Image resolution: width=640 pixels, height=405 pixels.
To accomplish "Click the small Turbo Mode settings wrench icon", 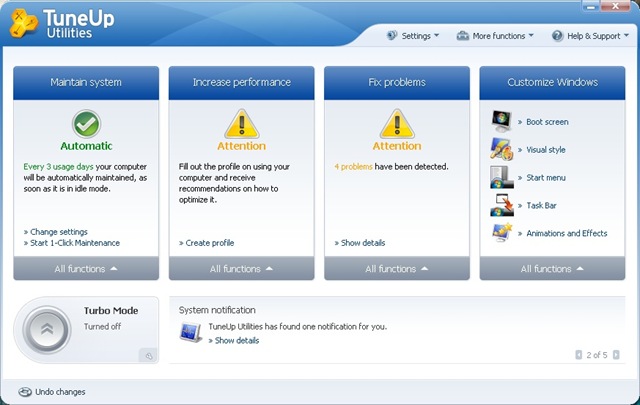I will coord(149,356).
